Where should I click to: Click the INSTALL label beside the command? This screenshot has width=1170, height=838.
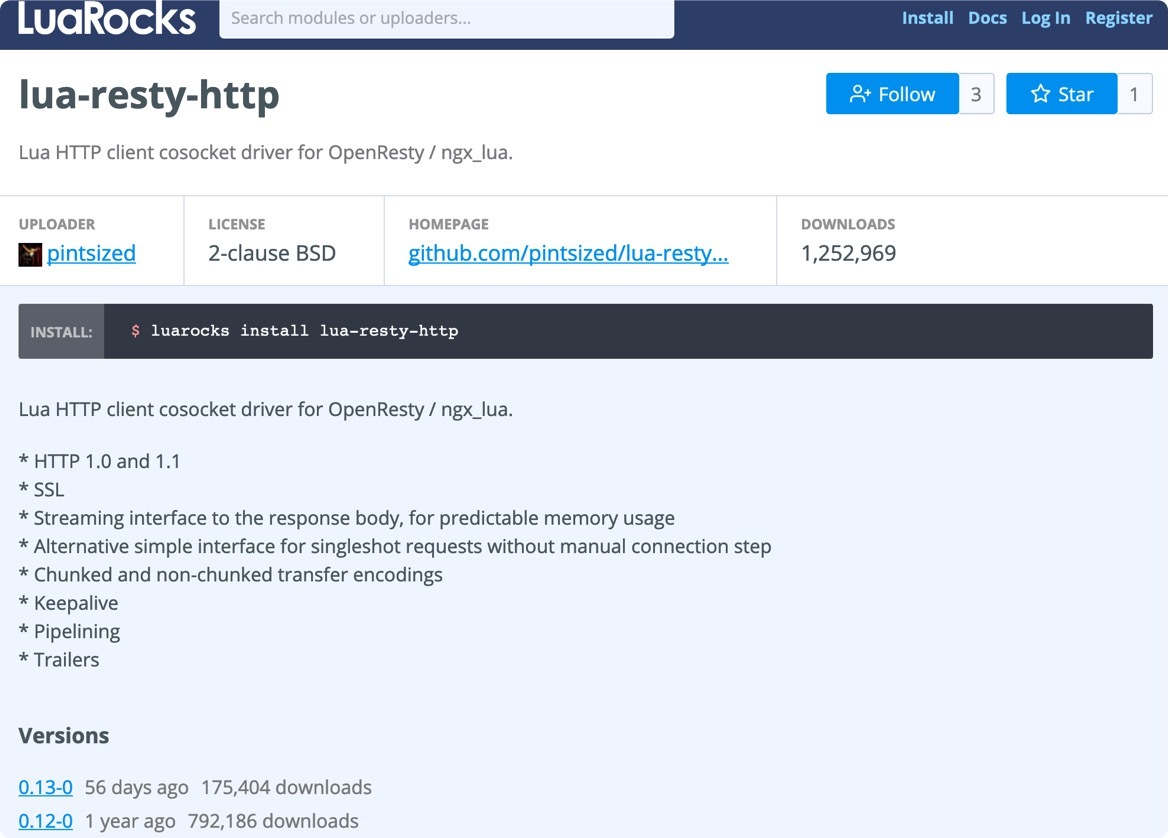[61, 332]
